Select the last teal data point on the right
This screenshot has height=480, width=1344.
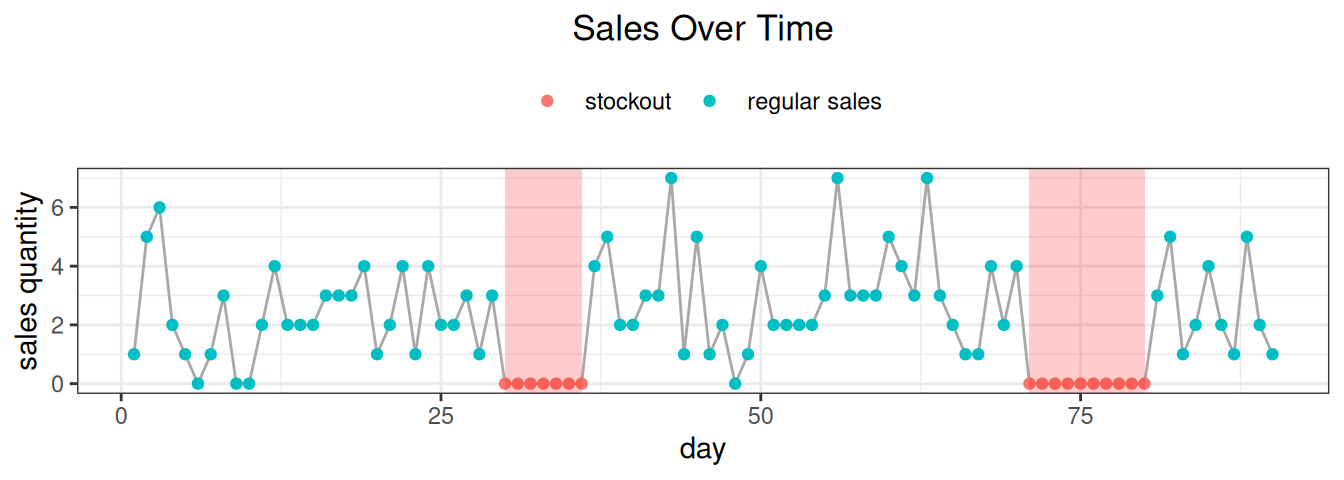tap(1272, 354)
